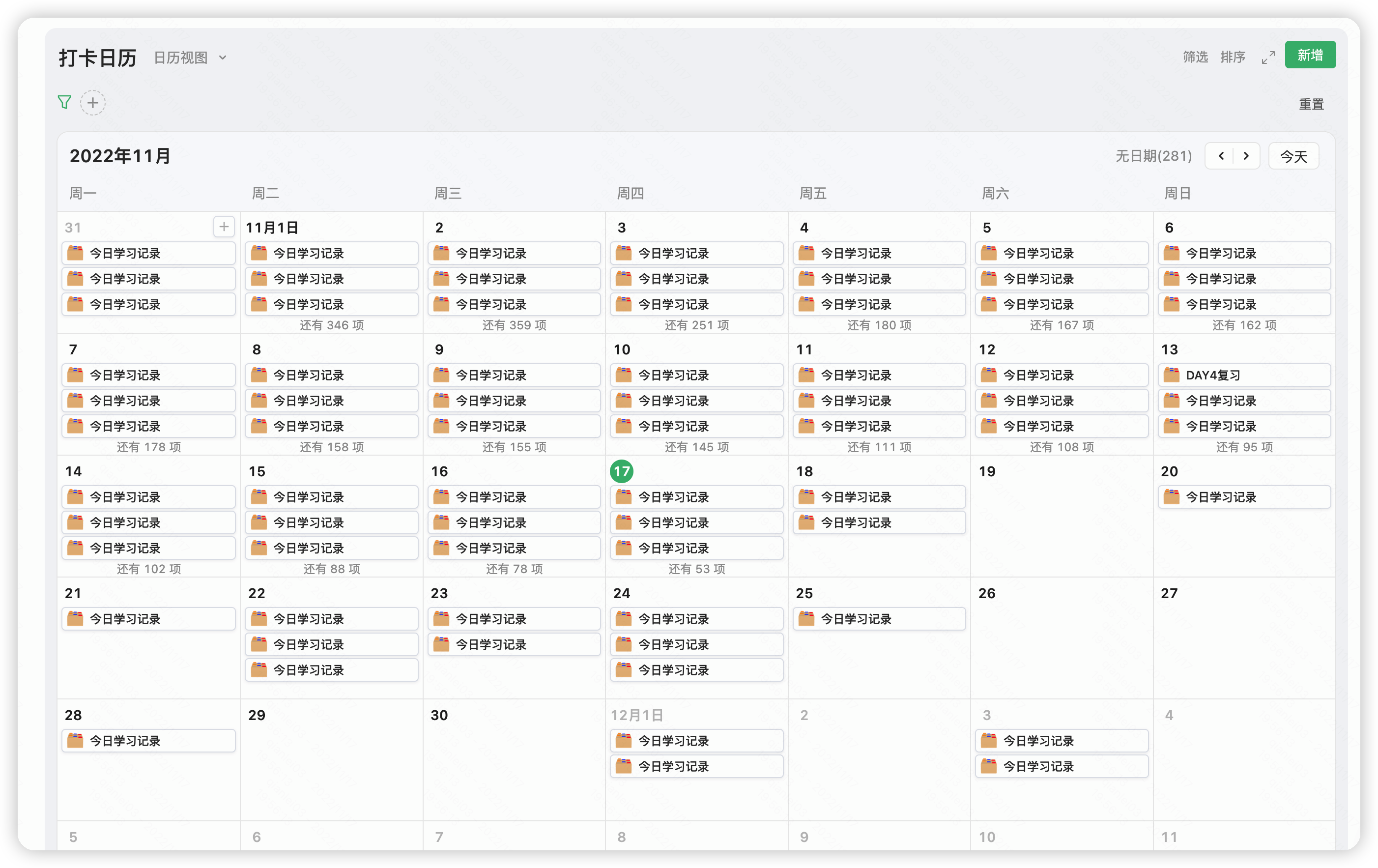The height and width of the screenshot is (868, 1378).
Task: Show 还有 108 项 on November 12
Action: (1062, 447)
